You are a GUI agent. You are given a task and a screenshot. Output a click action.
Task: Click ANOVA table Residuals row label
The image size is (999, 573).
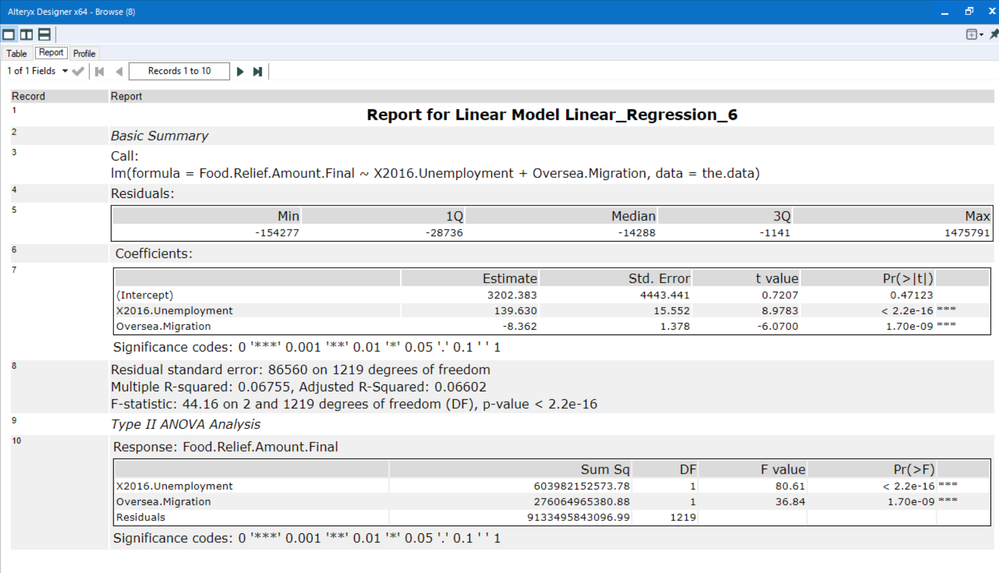141,518
